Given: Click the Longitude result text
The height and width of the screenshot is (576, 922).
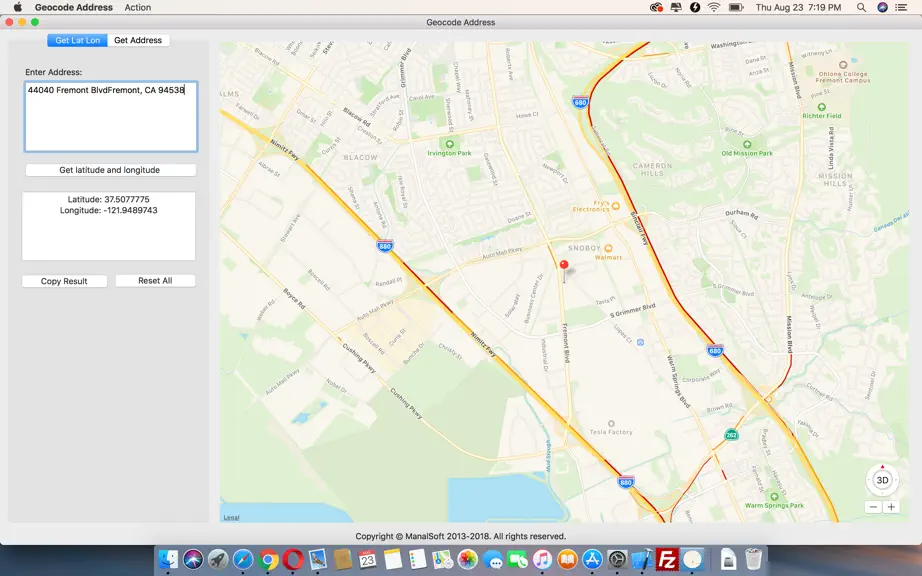Looking at the screenshot, I should (x=109, y=210).
